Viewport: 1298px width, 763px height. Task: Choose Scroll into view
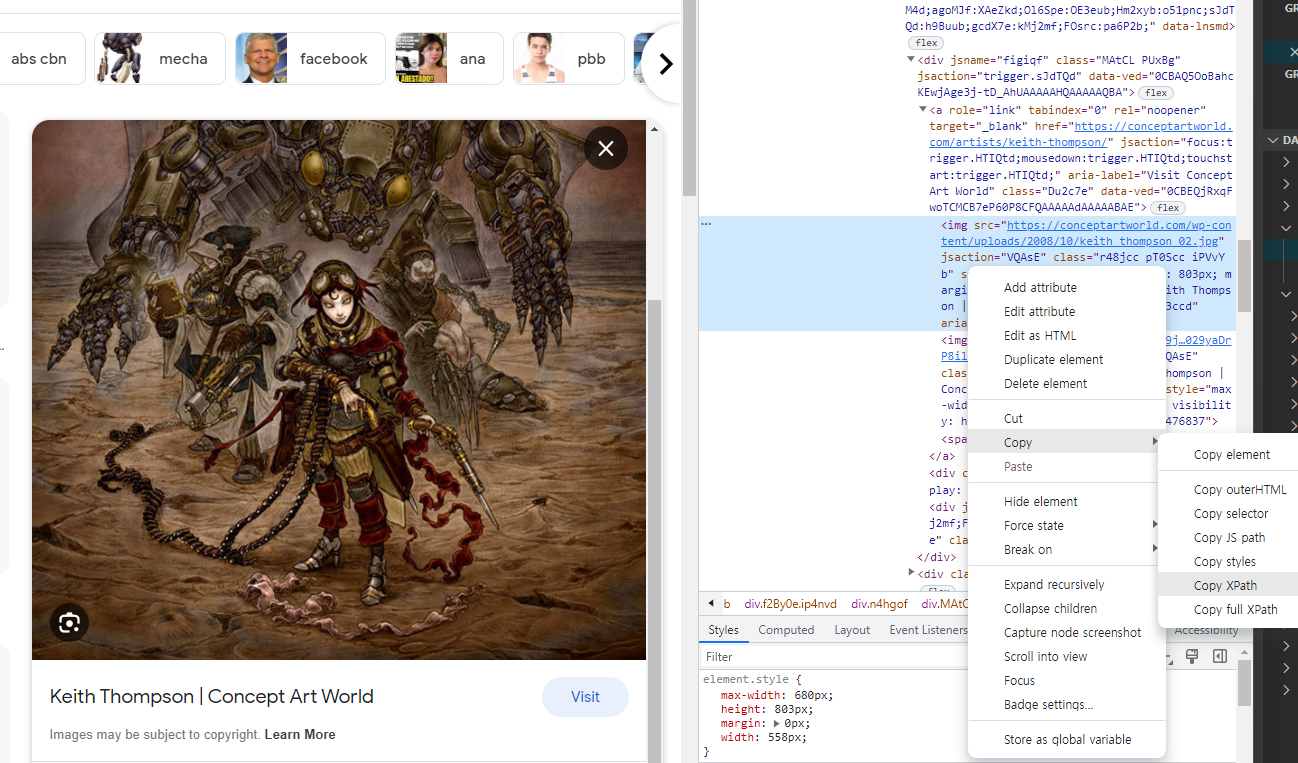1045,656
